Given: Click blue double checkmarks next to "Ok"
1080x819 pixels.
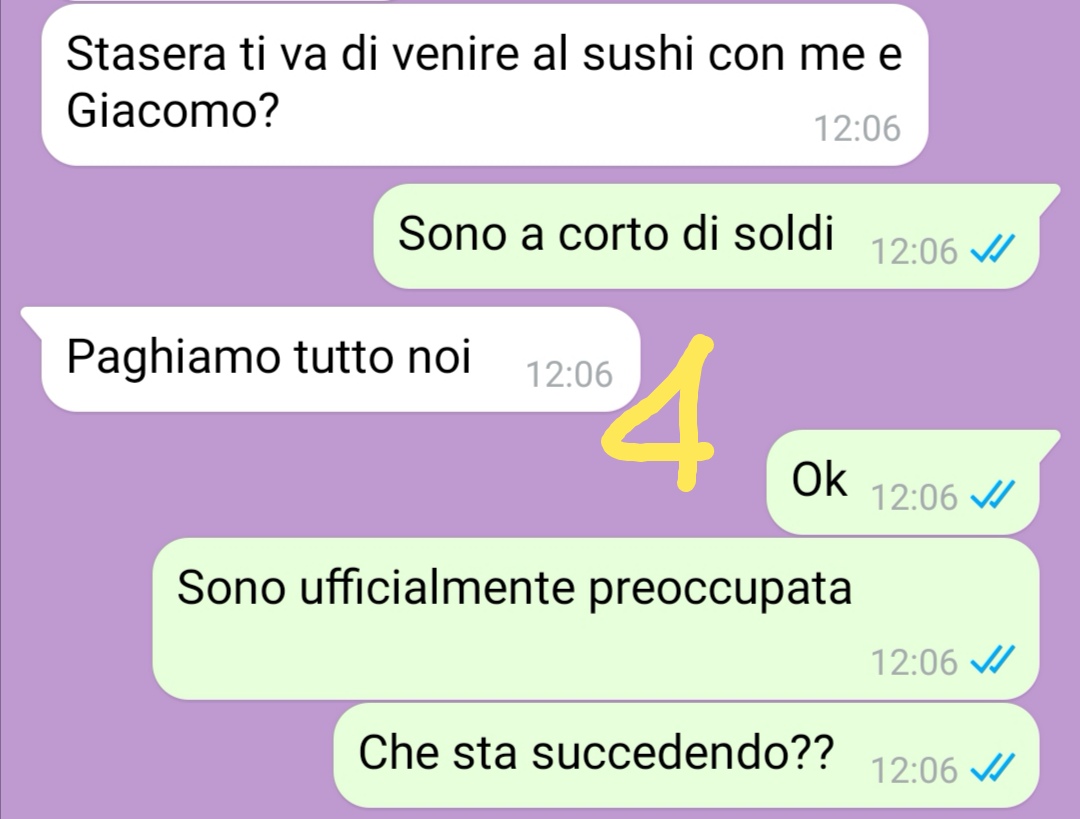Looking at the screenshot, I should click(x=993, y=495).
